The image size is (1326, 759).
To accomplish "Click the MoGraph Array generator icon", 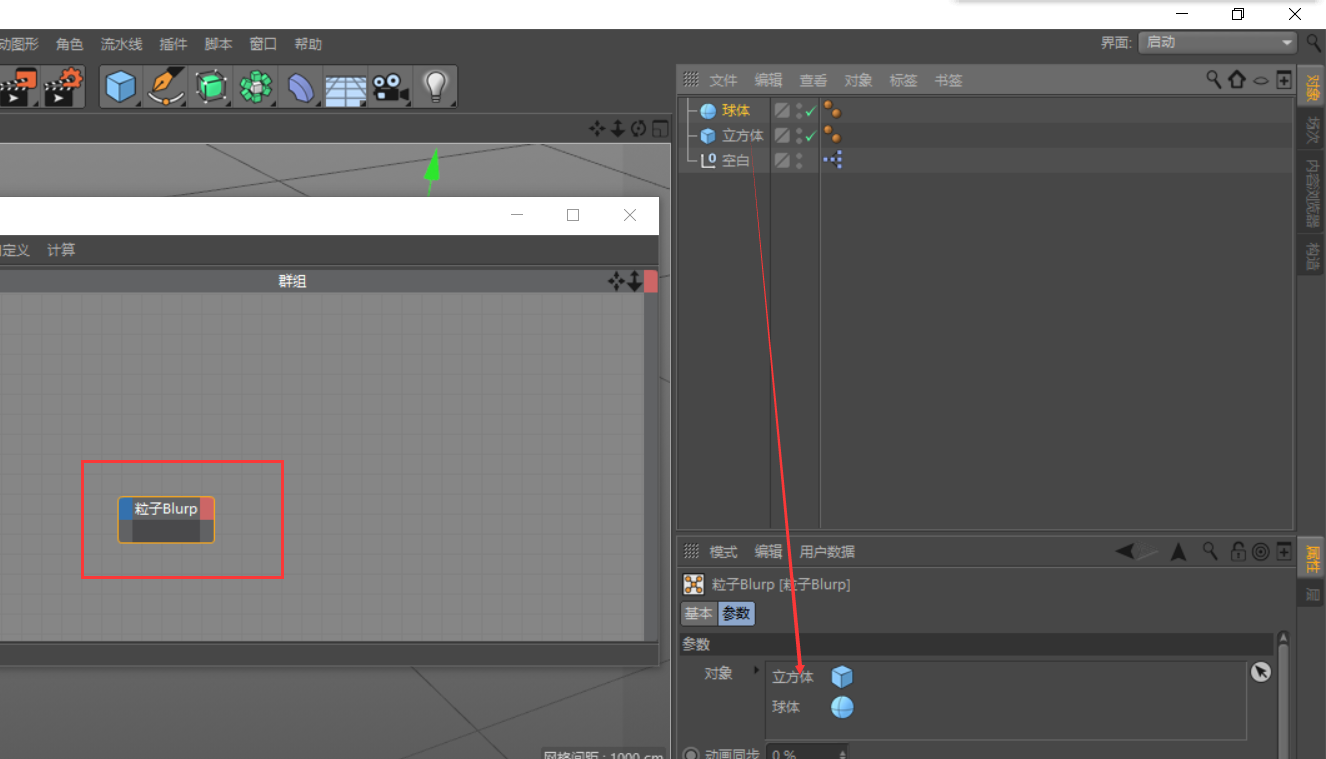I will click(x=256, y=87).
